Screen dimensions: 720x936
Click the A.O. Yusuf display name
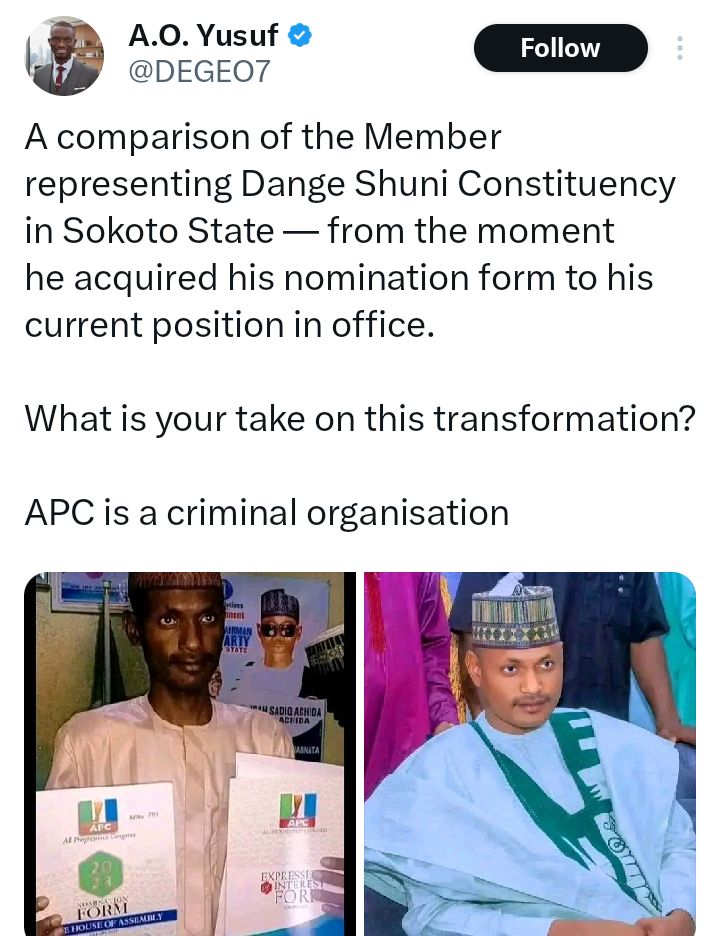204,36
